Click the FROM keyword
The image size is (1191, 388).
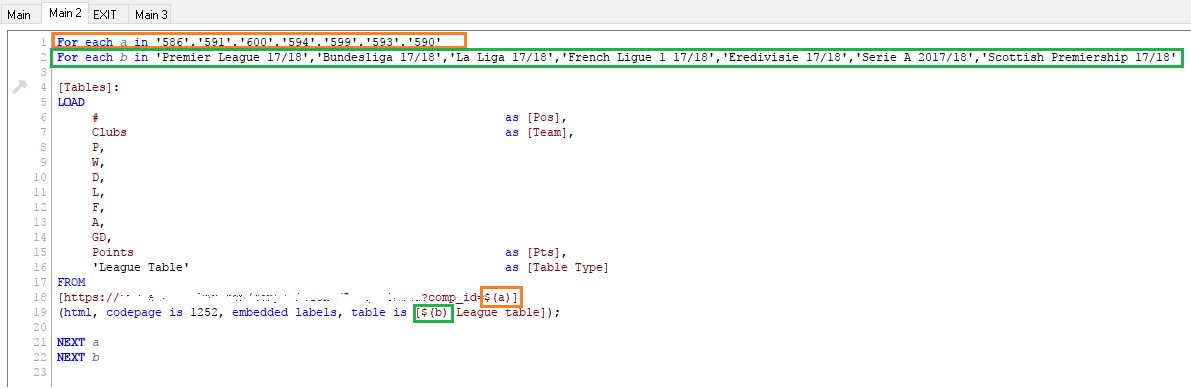pos(71,282)
